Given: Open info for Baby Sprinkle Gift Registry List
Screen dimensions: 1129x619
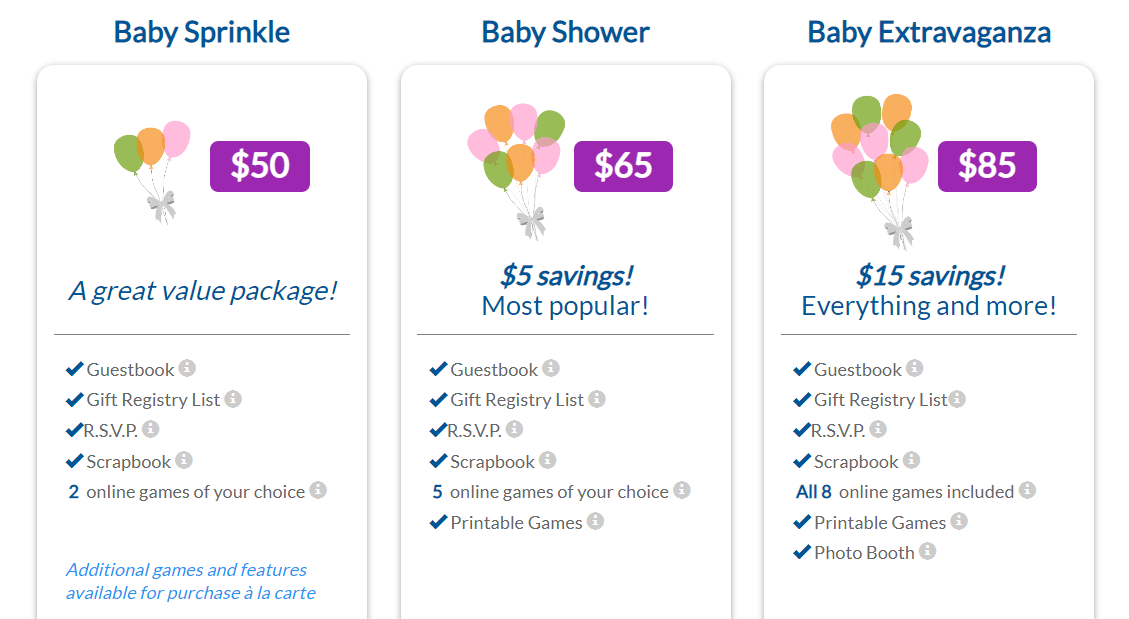Looking at the screenshot, I should point(233,399).
